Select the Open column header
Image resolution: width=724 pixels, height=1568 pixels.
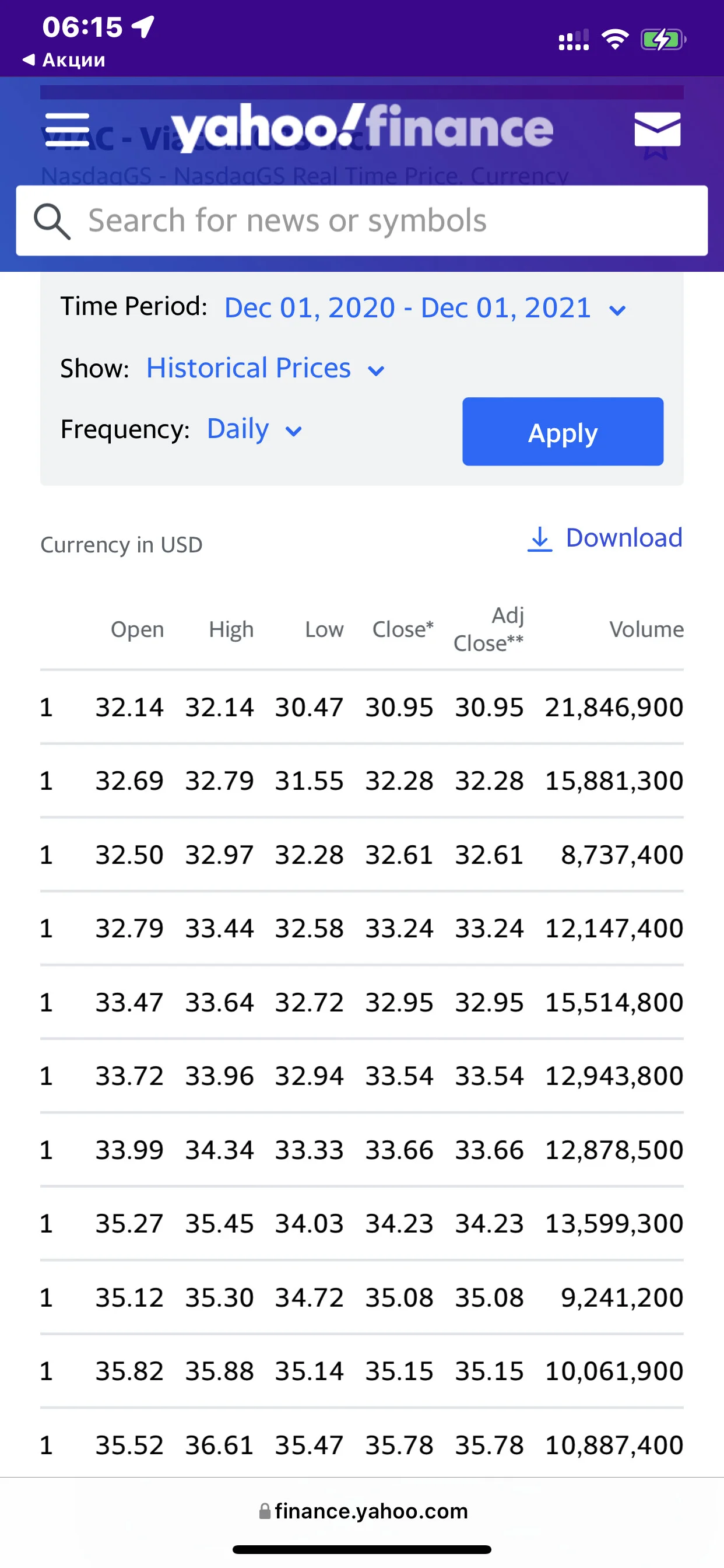(x=138, y=629)
